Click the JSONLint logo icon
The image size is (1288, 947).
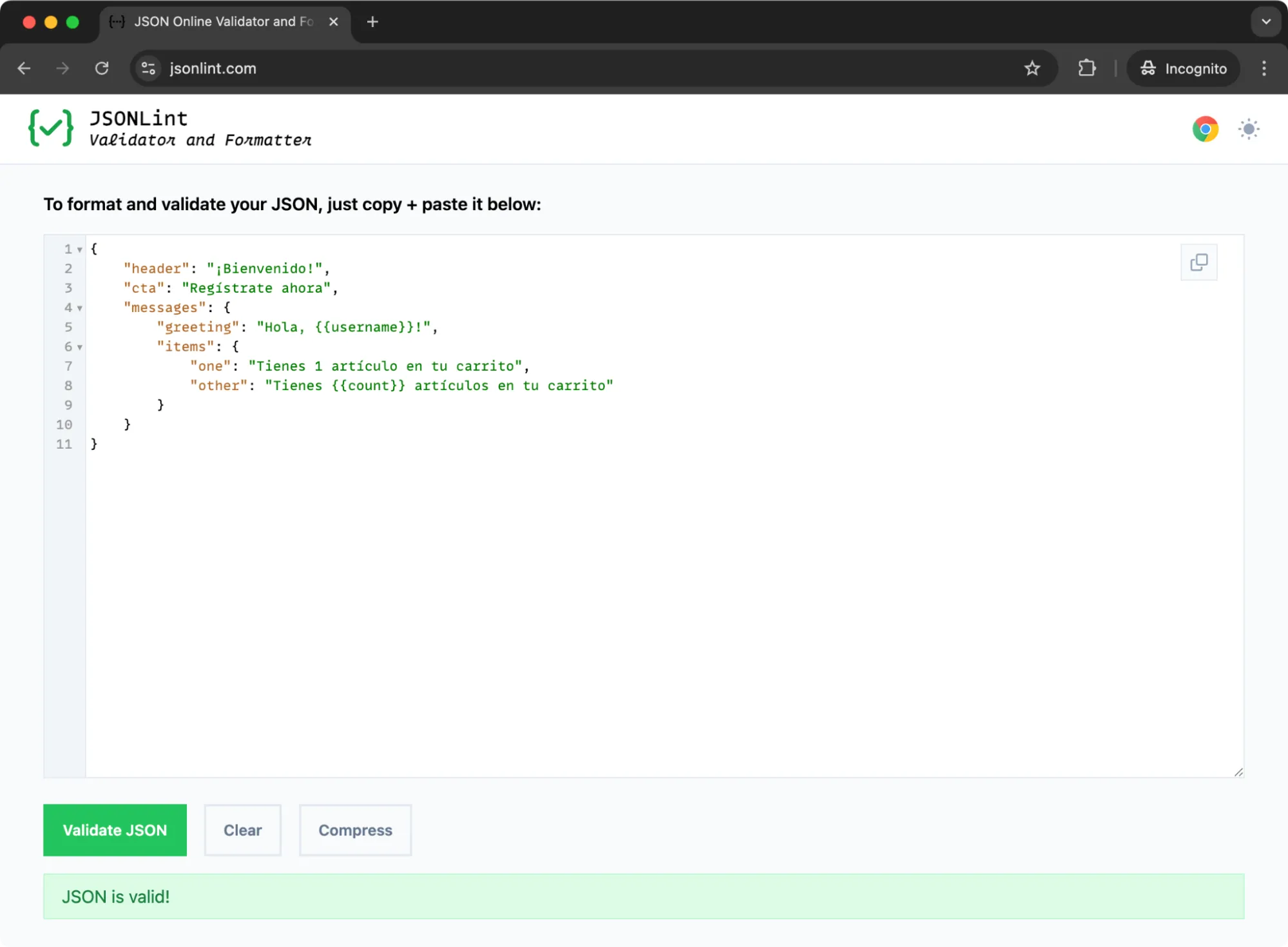(52, 128)
